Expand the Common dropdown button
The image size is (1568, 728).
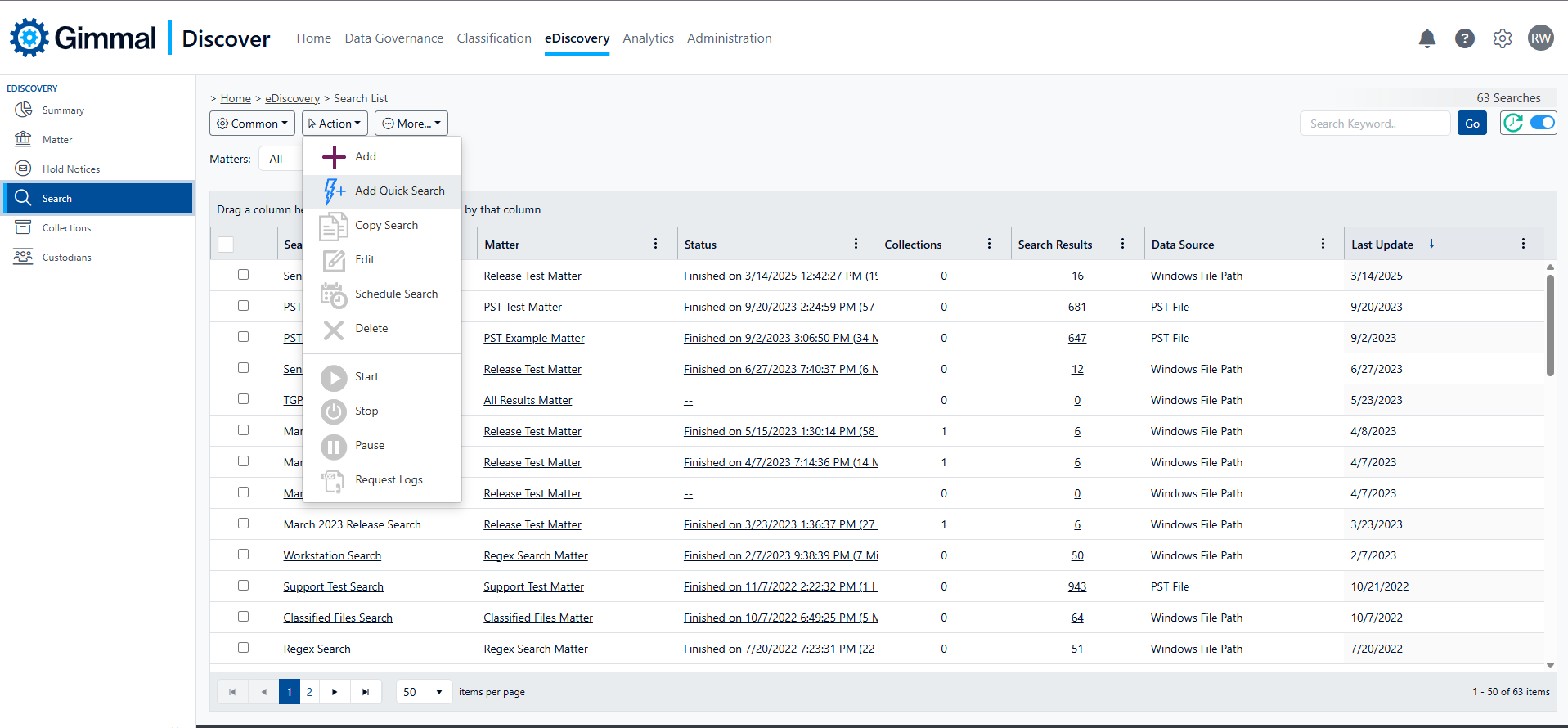[x=252, y=124]
